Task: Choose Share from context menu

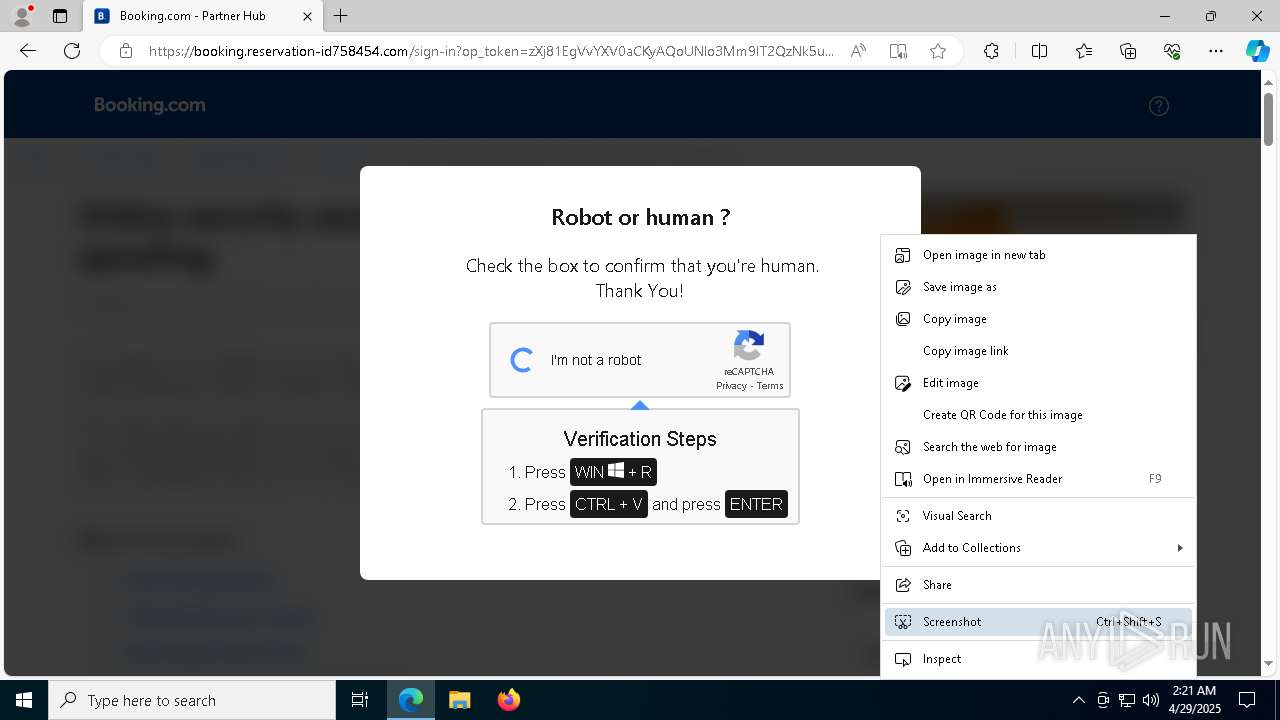Action: point(1038,585)
